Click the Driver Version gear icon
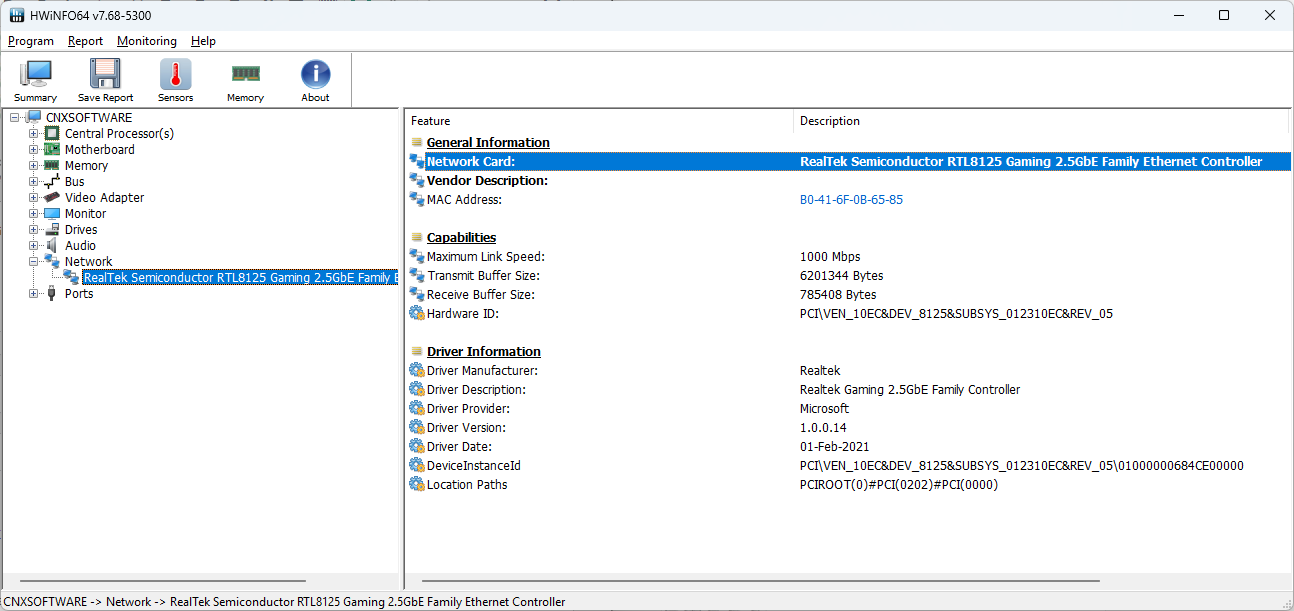This screenshot has width=1294, height=611. tap(417, 427)
